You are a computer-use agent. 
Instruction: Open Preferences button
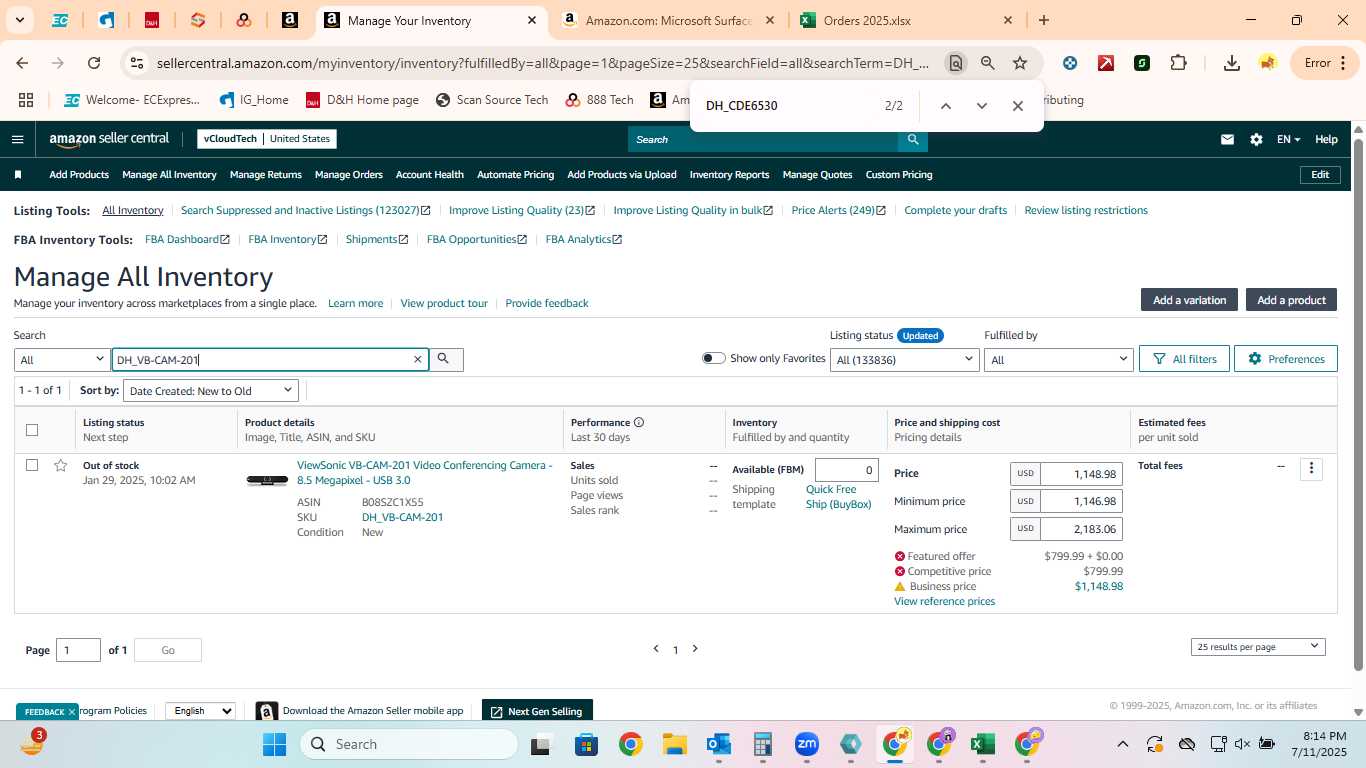(x=1285, y=359)
